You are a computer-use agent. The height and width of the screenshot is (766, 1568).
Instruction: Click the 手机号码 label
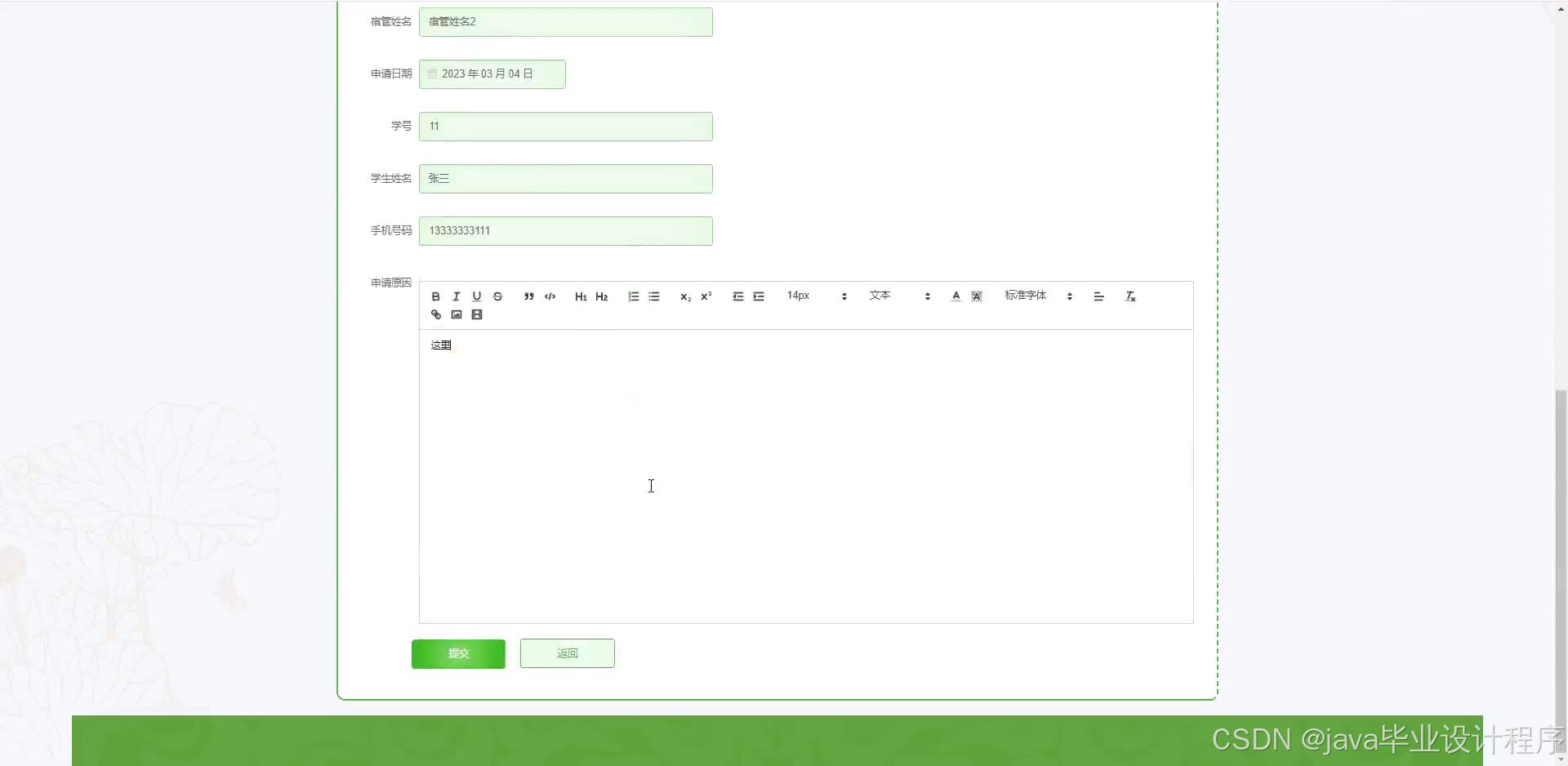coord(391,230)
